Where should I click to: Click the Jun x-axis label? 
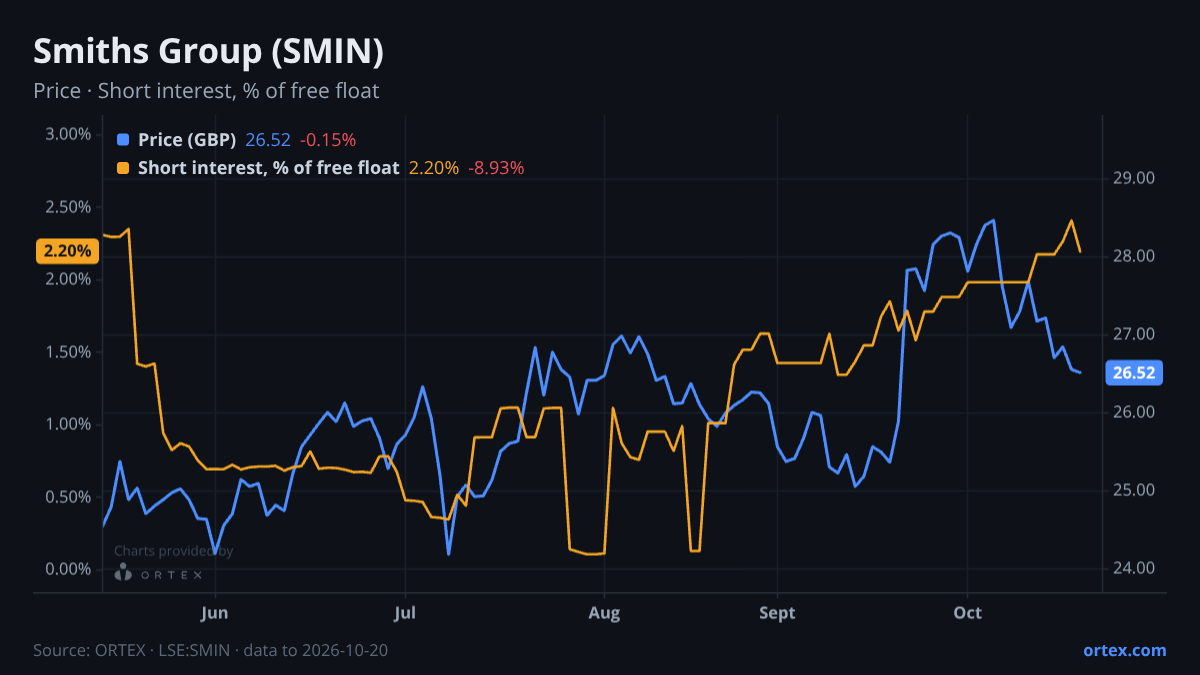pos(215,612)
